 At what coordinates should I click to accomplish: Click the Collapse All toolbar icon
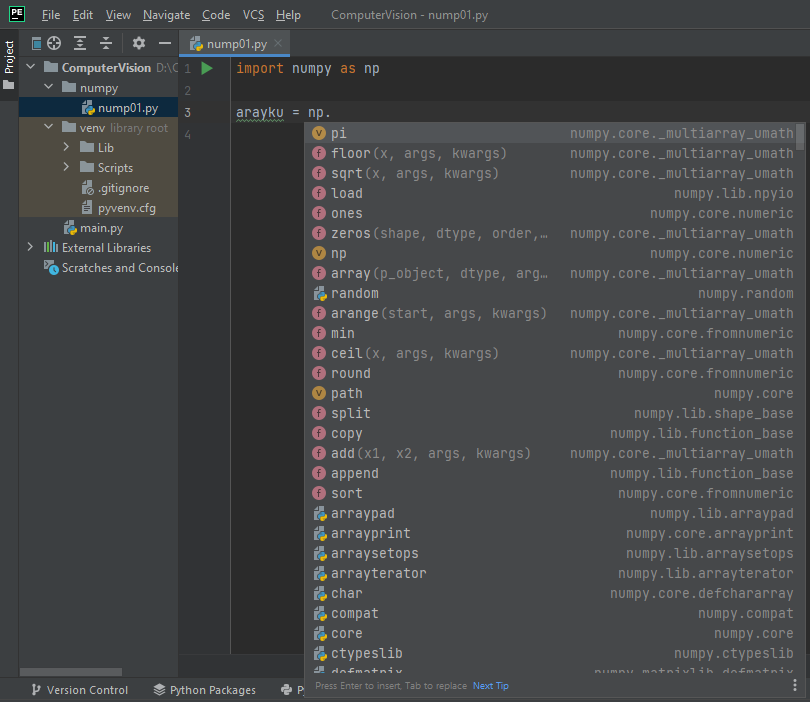106,43
